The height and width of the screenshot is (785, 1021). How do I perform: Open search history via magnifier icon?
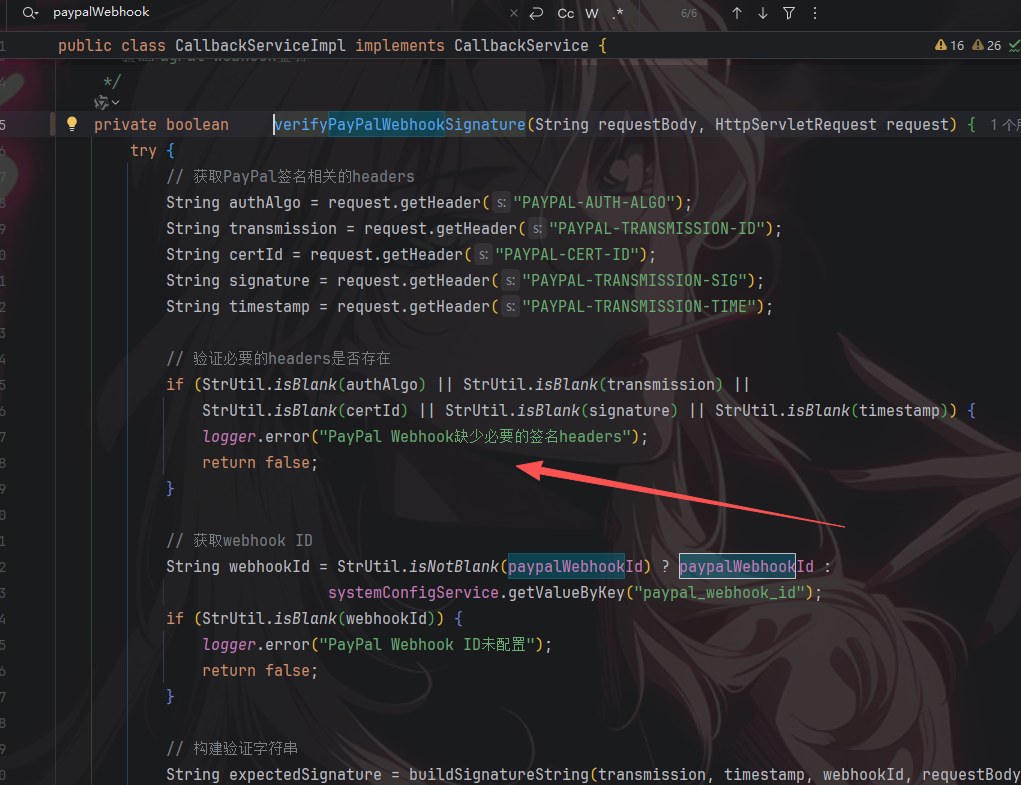[x=30, y=13]
